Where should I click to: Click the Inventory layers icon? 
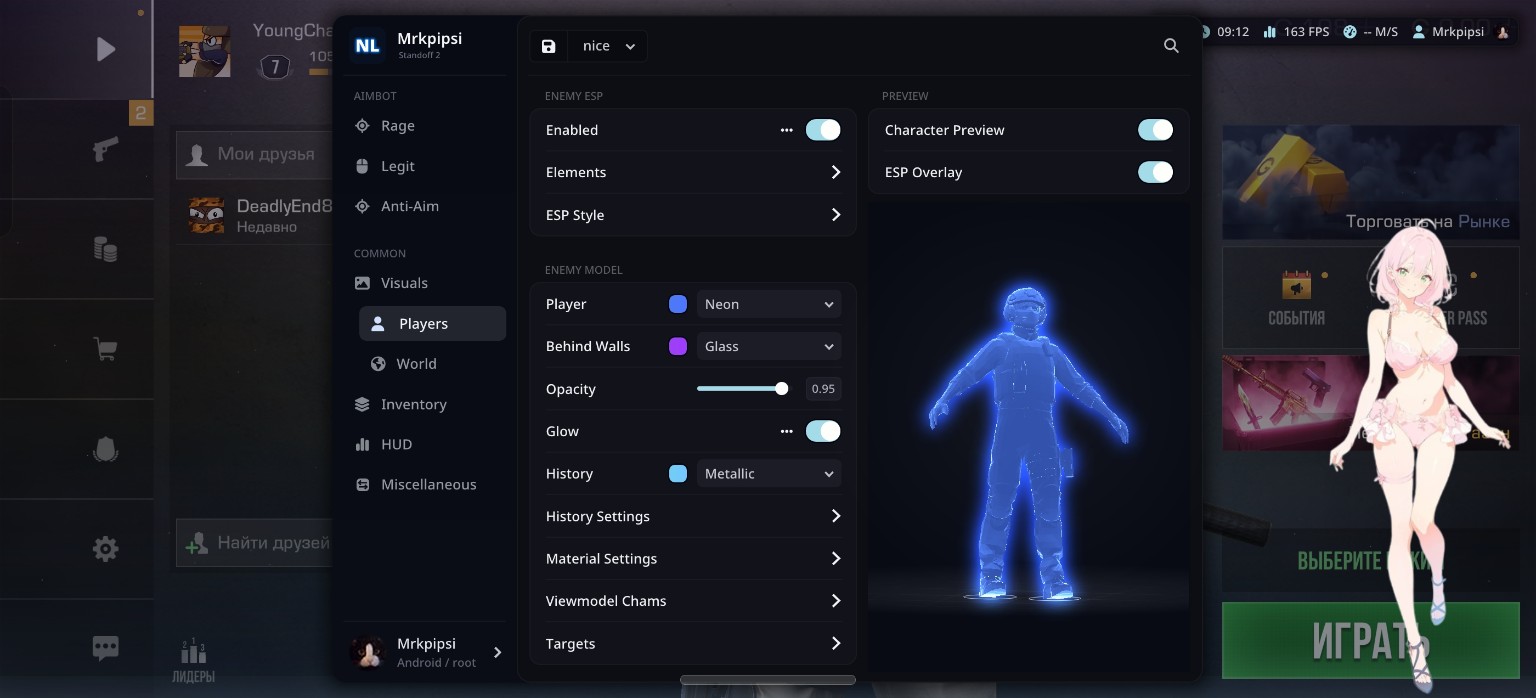[362, 404]
